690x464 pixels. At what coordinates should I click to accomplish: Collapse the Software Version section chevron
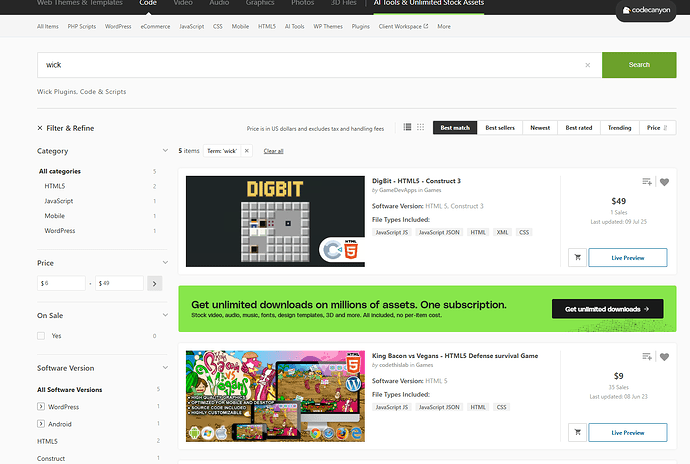(165, 367)
